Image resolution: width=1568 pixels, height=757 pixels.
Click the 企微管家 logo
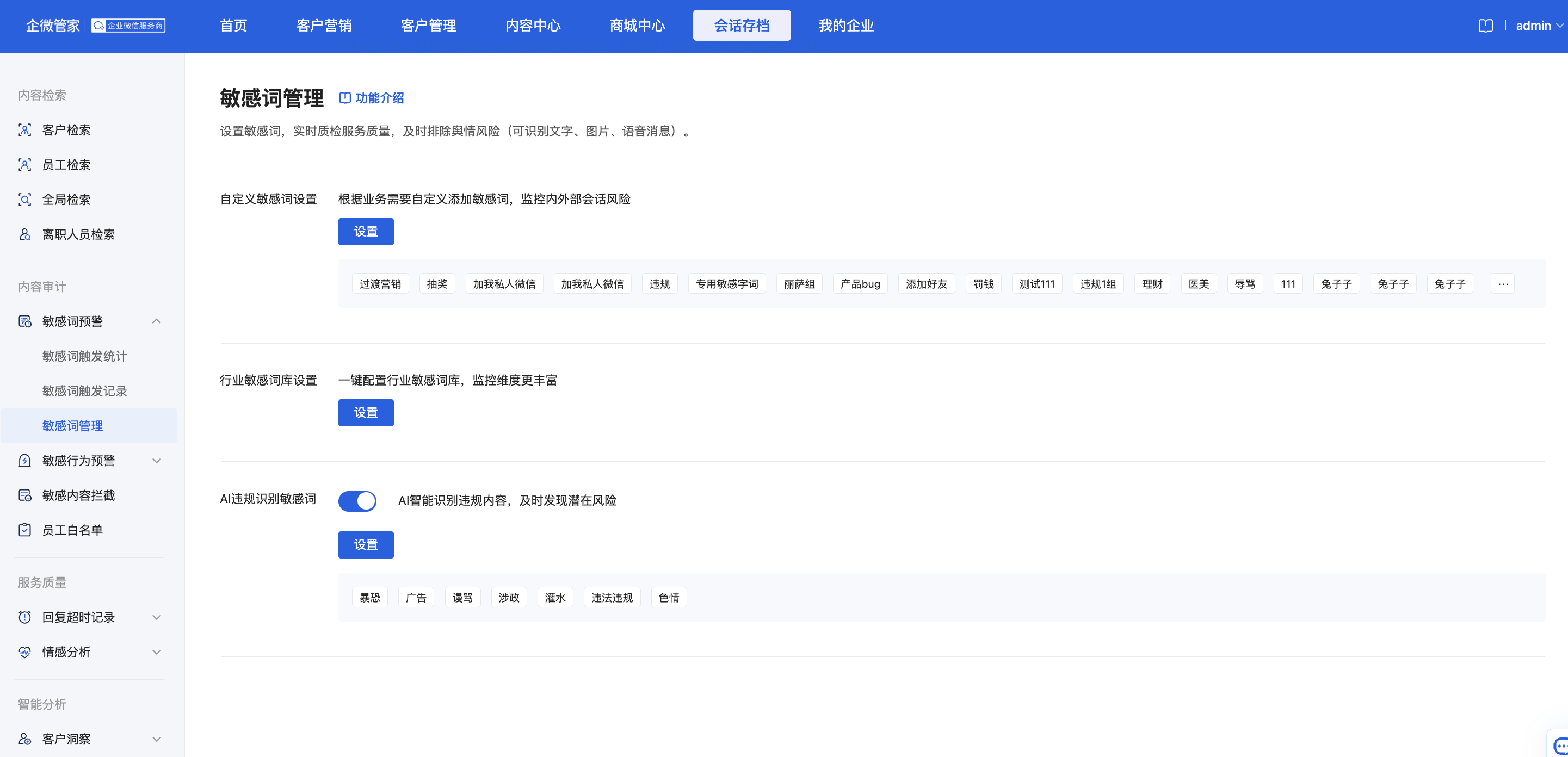coord(53,26)
